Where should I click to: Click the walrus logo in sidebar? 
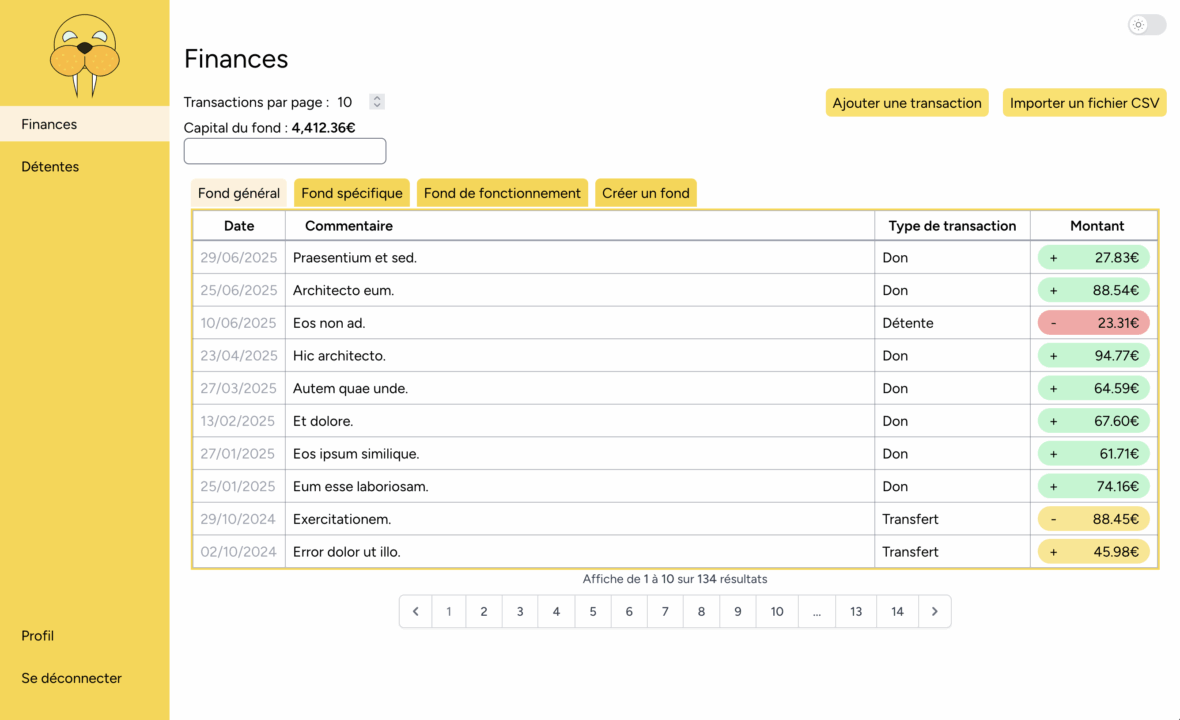point(85,55)
